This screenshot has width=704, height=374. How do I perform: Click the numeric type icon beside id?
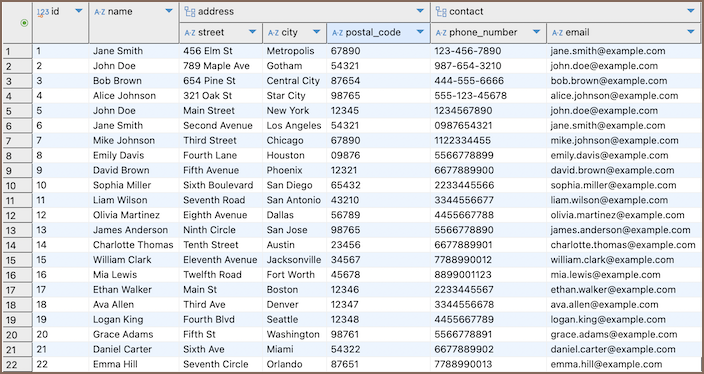(43, 12)
